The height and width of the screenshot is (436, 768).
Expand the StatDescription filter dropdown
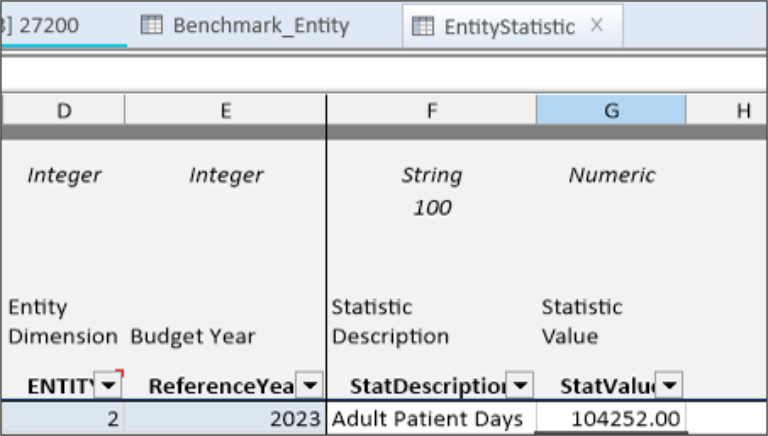coord(519,385)
